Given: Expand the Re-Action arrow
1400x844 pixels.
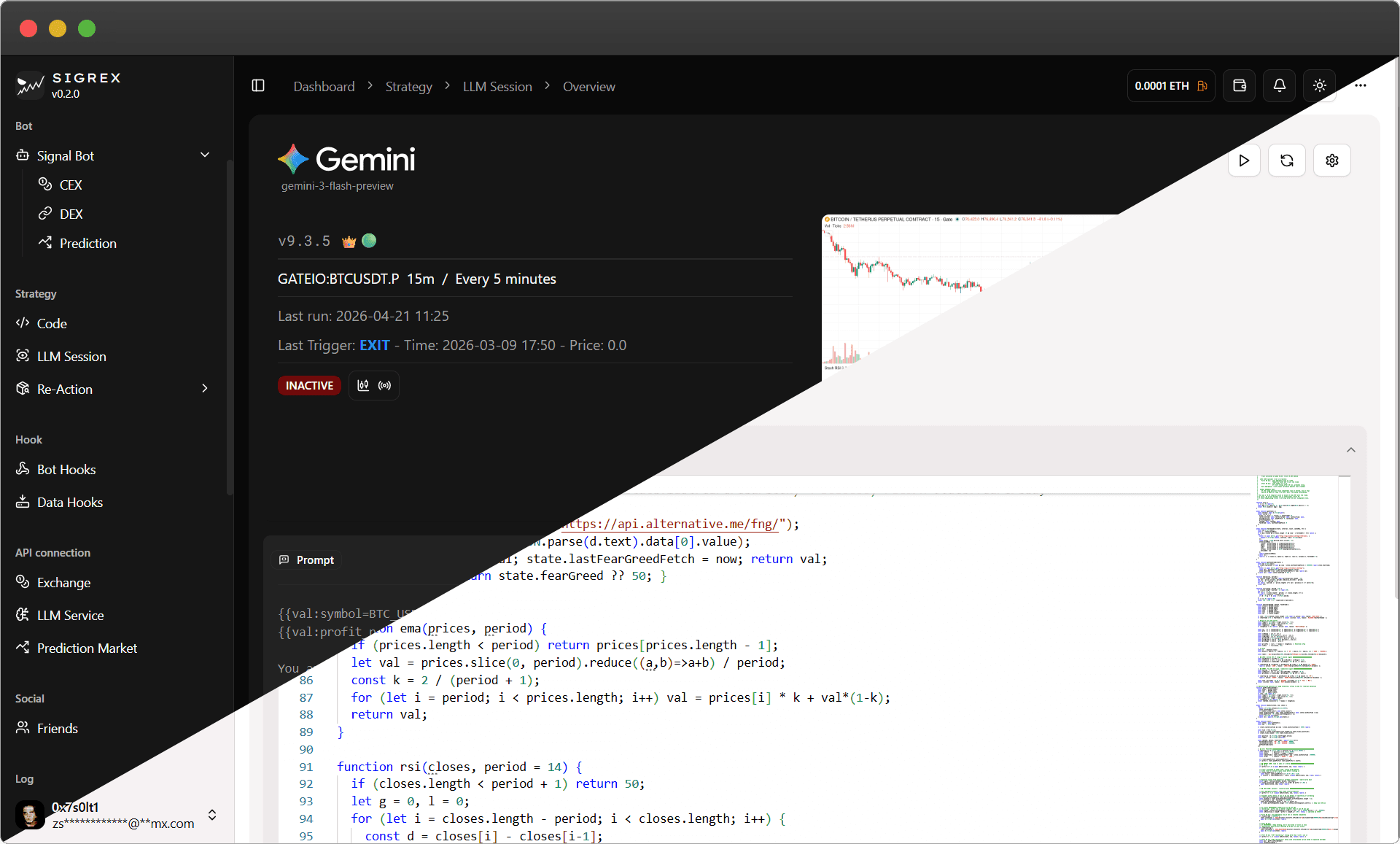Looking at the screenshot, I should [x=205, y=389].
